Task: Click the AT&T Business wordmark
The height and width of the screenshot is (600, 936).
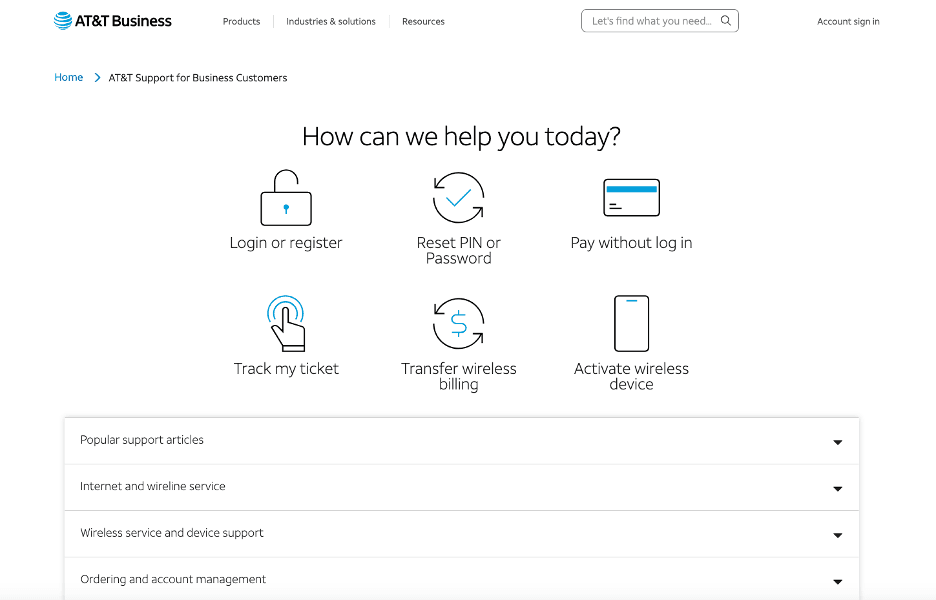Action: pyautogui.click(x=122, y=19)
